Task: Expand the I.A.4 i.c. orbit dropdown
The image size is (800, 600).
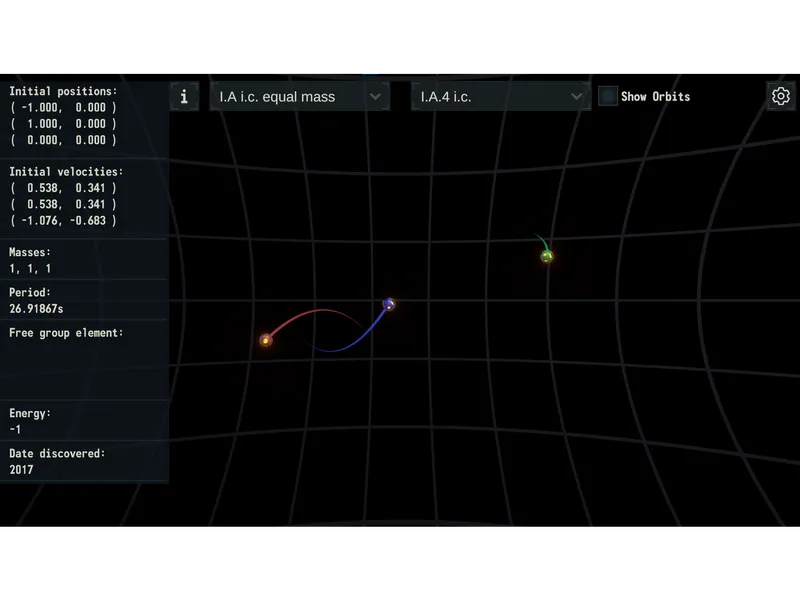Action: pos(501,96)
